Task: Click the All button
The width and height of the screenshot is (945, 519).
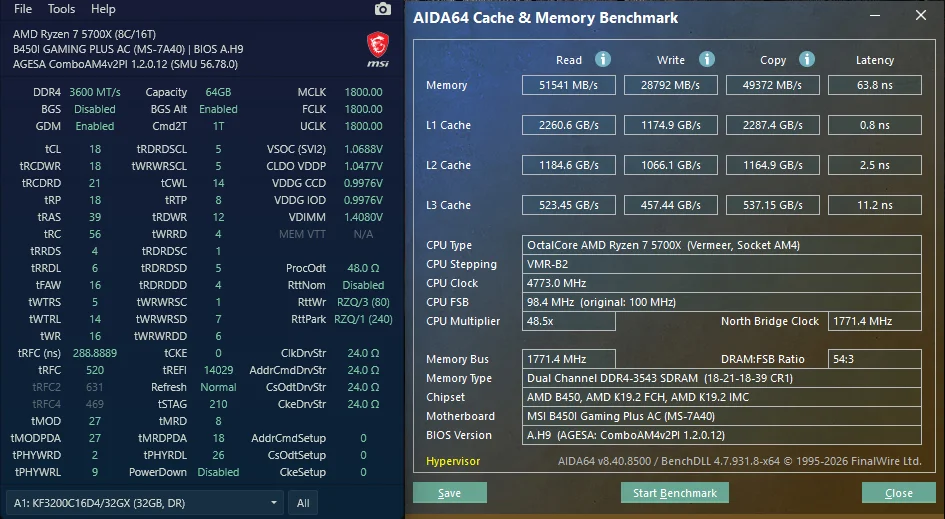Action: 303,503
